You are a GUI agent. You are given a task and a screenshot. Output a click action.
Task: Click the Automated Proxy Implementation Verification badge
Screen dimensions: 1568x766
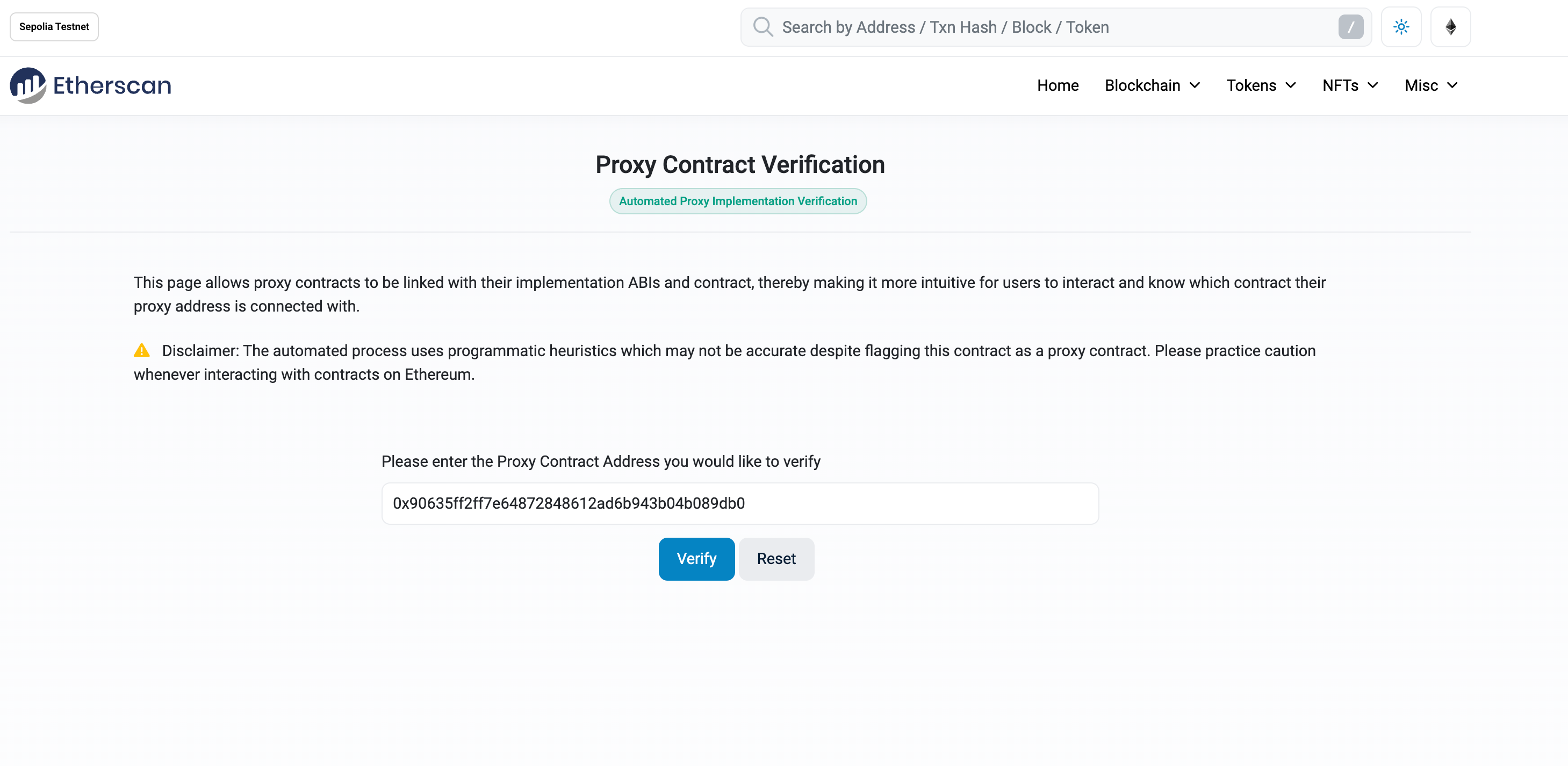click(x=738, y=201)
